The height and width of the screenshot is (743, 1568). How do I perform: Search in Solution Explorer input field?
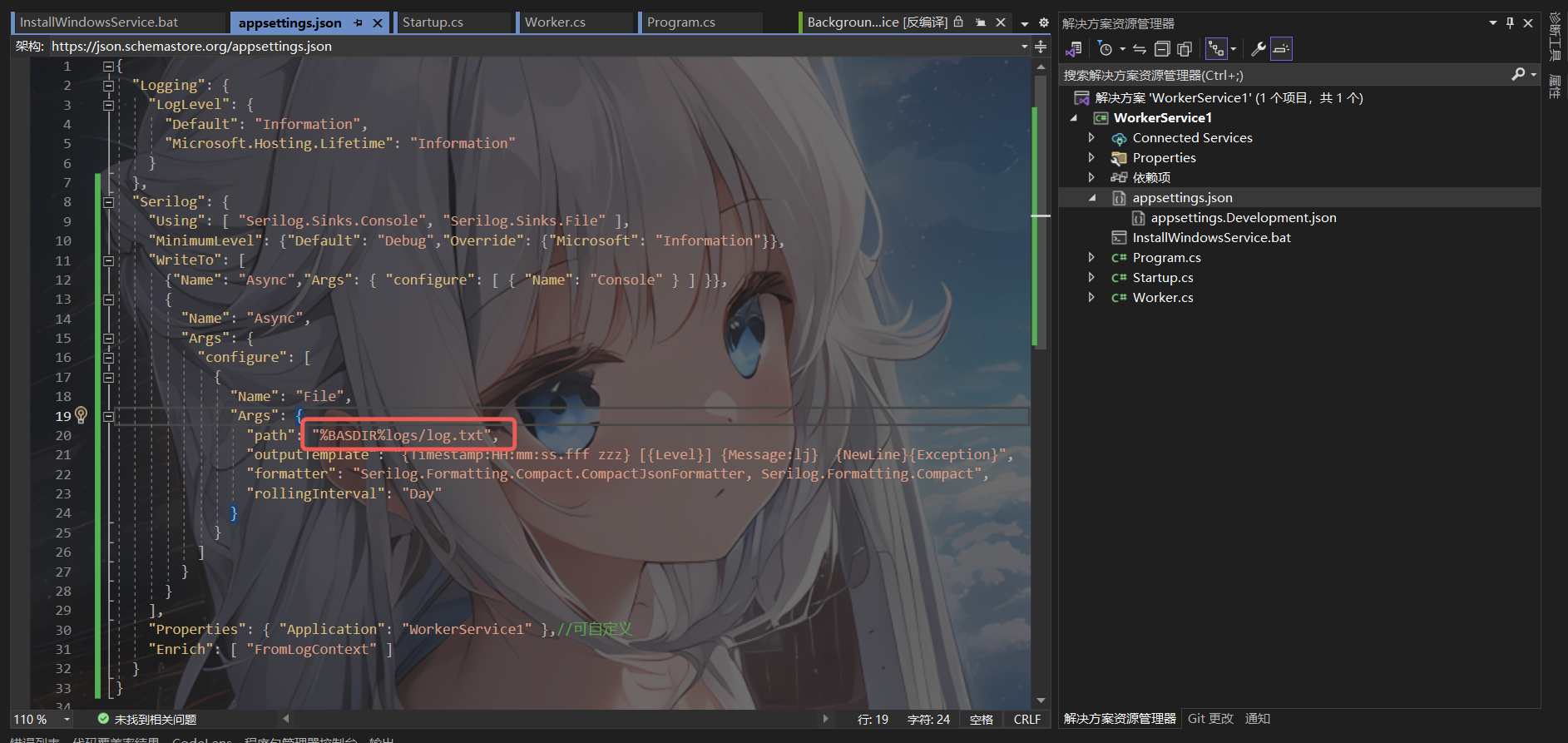1286,75
